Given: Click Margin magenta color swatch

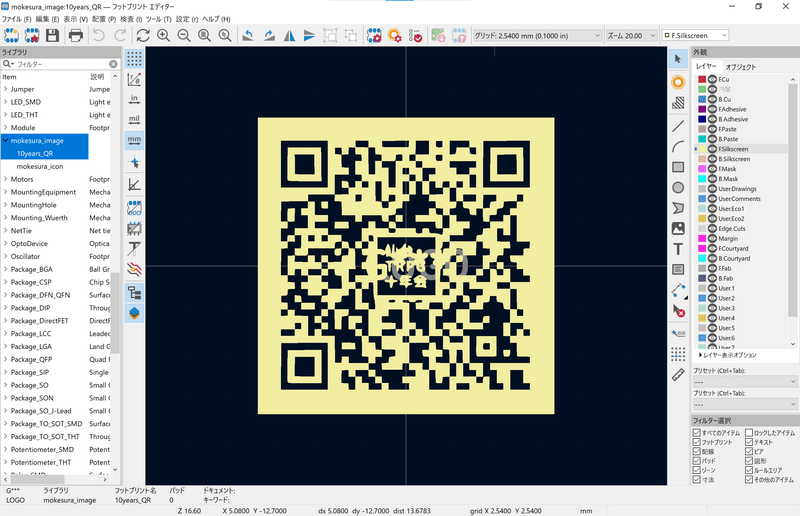Looking at the screenshot, I should point(702,238).
